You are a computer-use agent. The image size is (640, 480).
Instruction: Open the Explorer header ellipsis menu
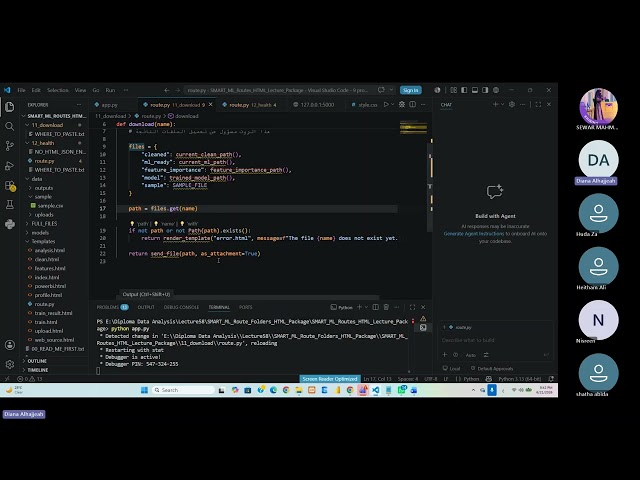(x=79, y=105)
